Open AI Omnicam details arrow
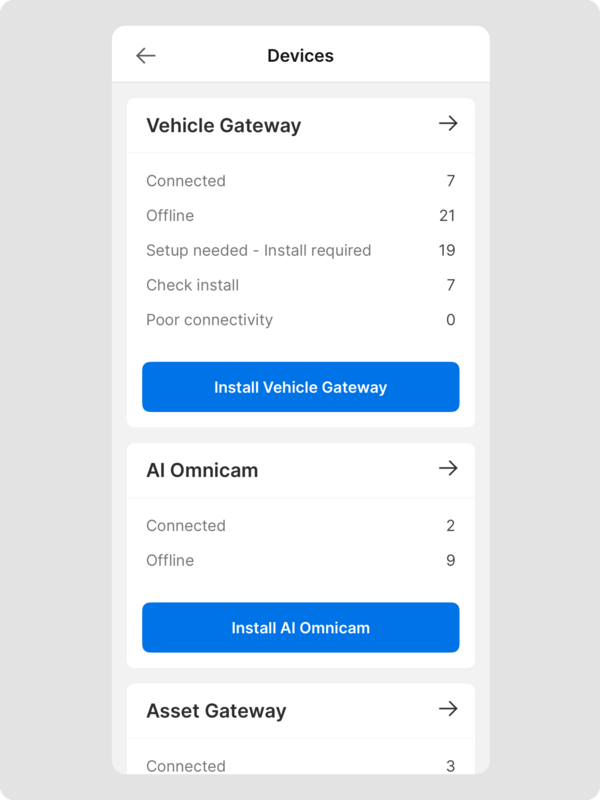 [448, 469]
